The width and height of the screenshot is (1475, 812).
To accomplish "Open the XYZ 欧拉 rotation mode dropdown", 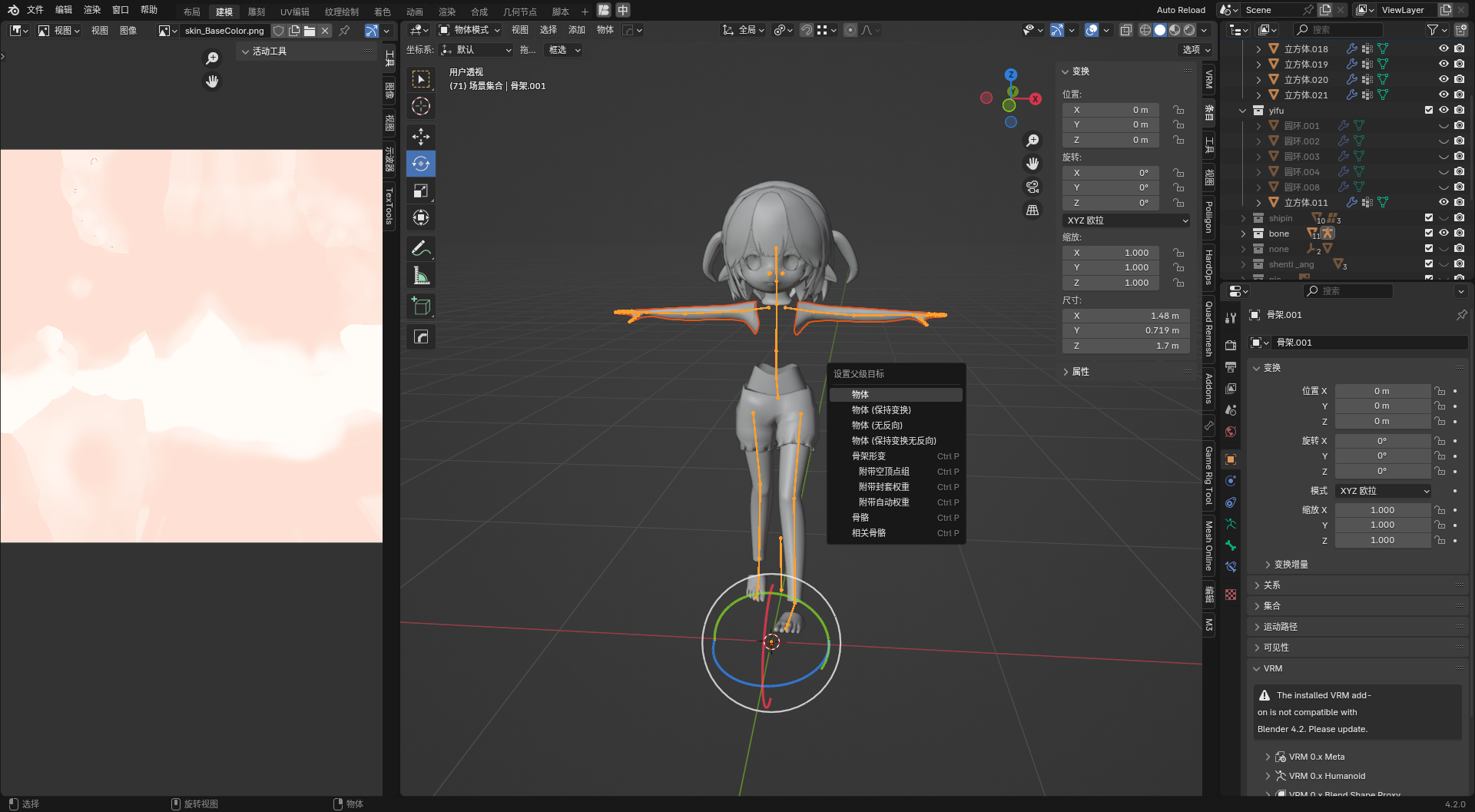I will point(1126,220).
